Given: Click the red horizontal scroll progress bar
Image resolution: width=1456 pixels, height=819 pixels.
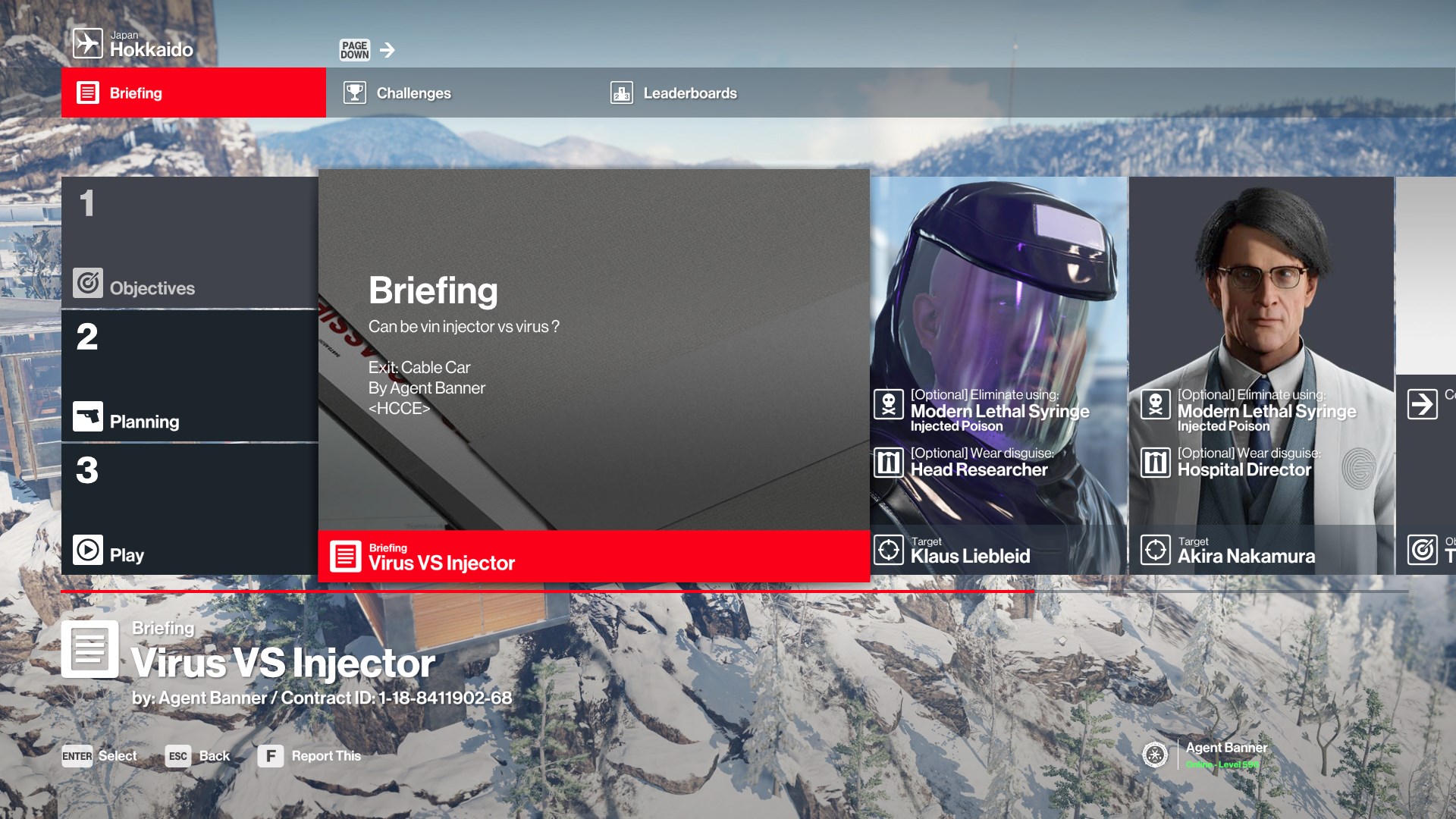Looking at the screenshot, I should pos(546,591).
